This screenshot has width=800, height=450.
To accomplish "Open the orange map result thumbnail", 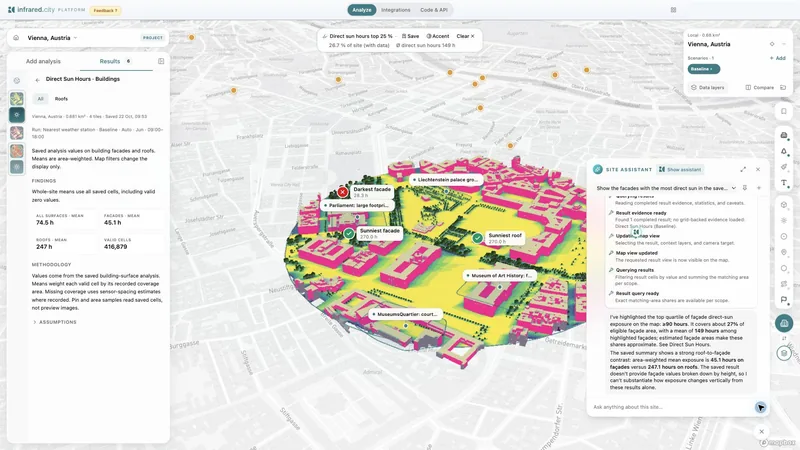I will [x=17, y=150].
